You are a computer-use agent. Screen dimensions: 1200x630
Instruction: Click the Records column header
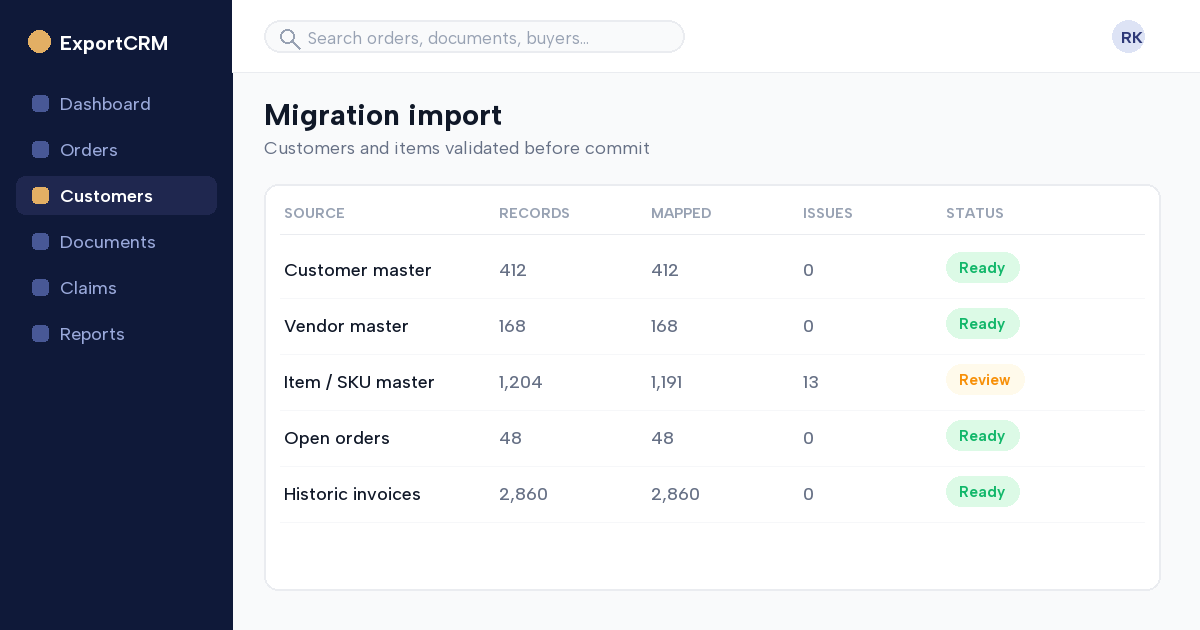[x=534, y=213]
